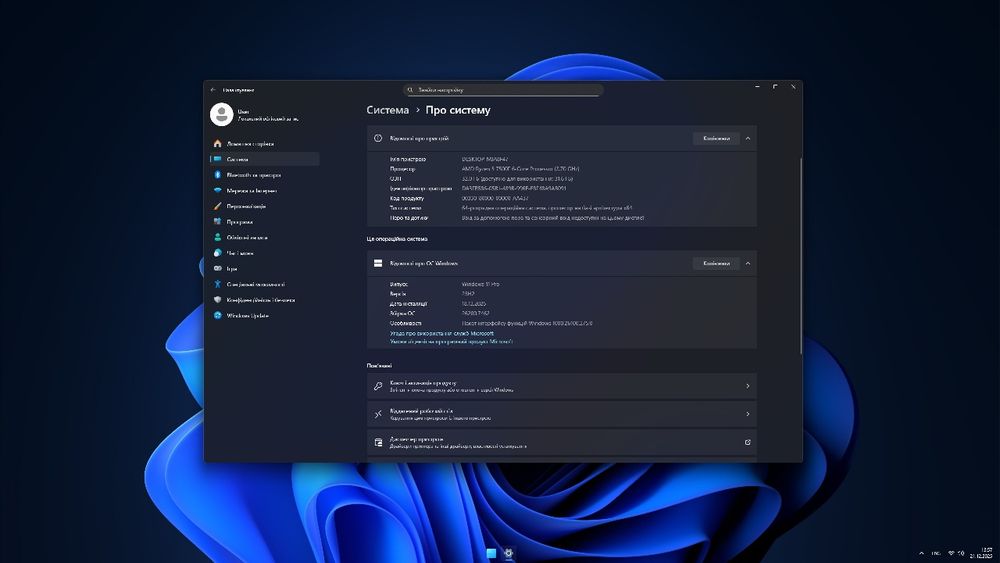Viewport: 1000px width, 563px height.
Task: Click the Windows Start button on taskbar
Action: click(x=491, y=553)
